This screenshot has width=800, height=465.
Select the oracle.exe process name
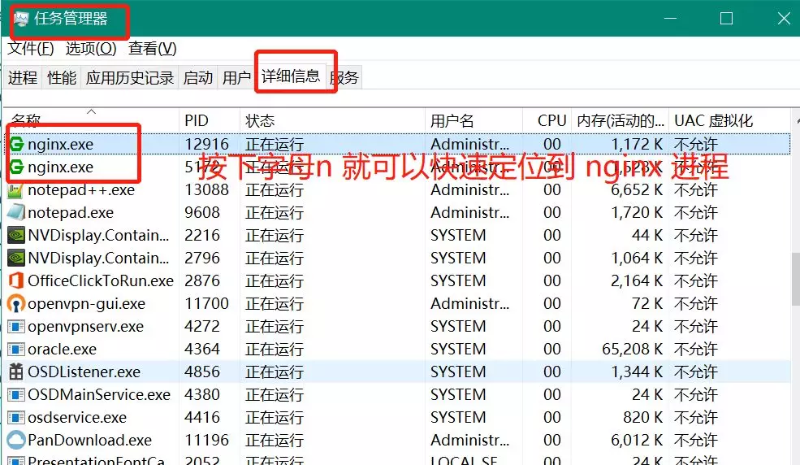pyautogui.click(x=62, y=349)
